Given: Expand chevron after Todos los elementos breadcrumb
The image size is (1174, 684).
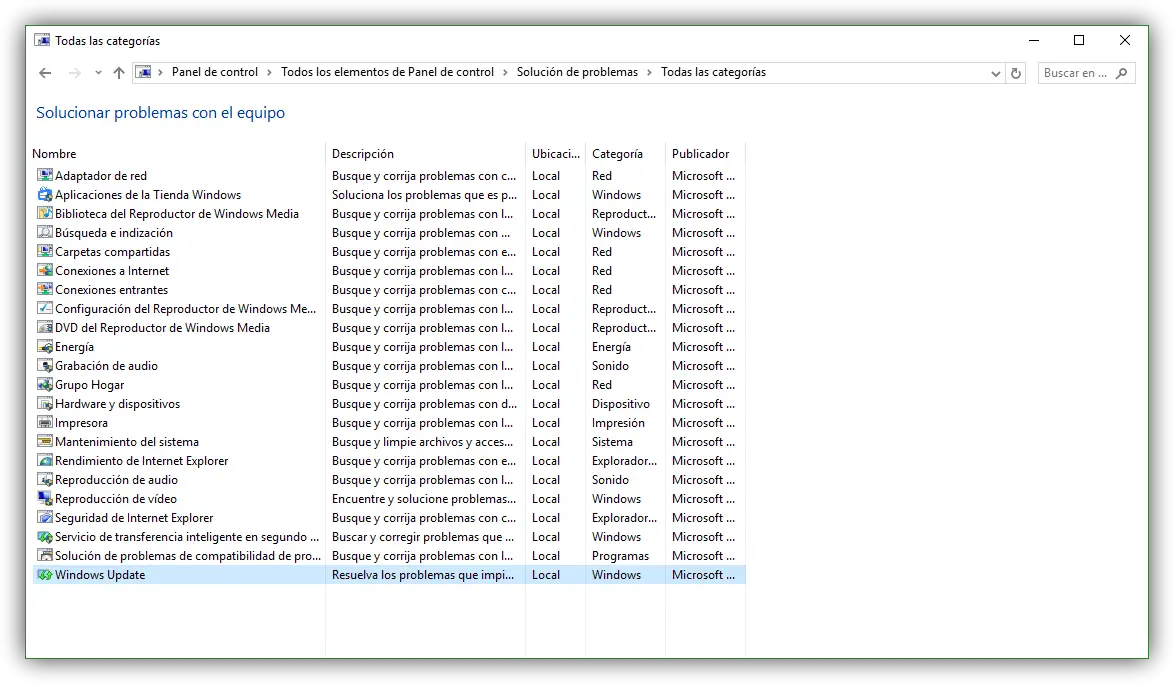Looking at the screenshot, I should coord(505,73).
